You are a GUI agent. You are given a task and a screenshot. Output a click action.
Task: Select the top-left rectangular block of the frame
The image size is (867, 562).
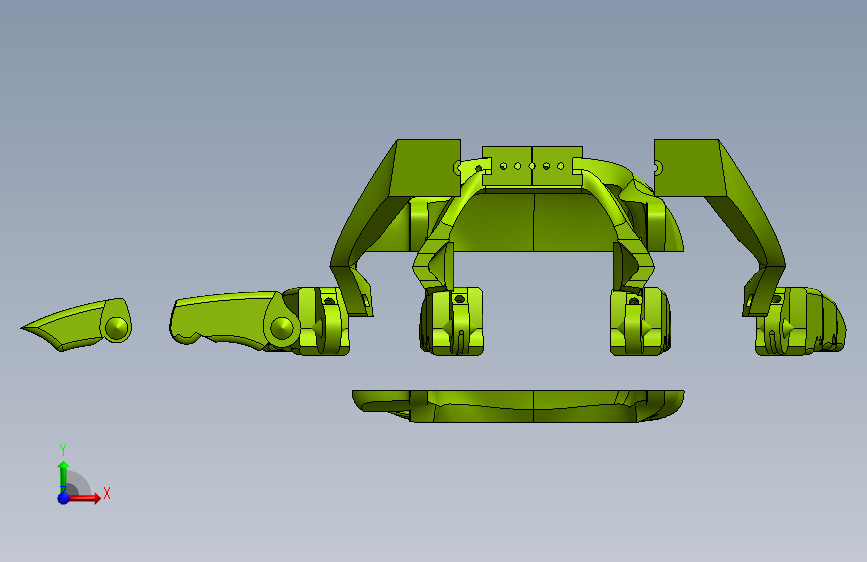tap(425, 168)
